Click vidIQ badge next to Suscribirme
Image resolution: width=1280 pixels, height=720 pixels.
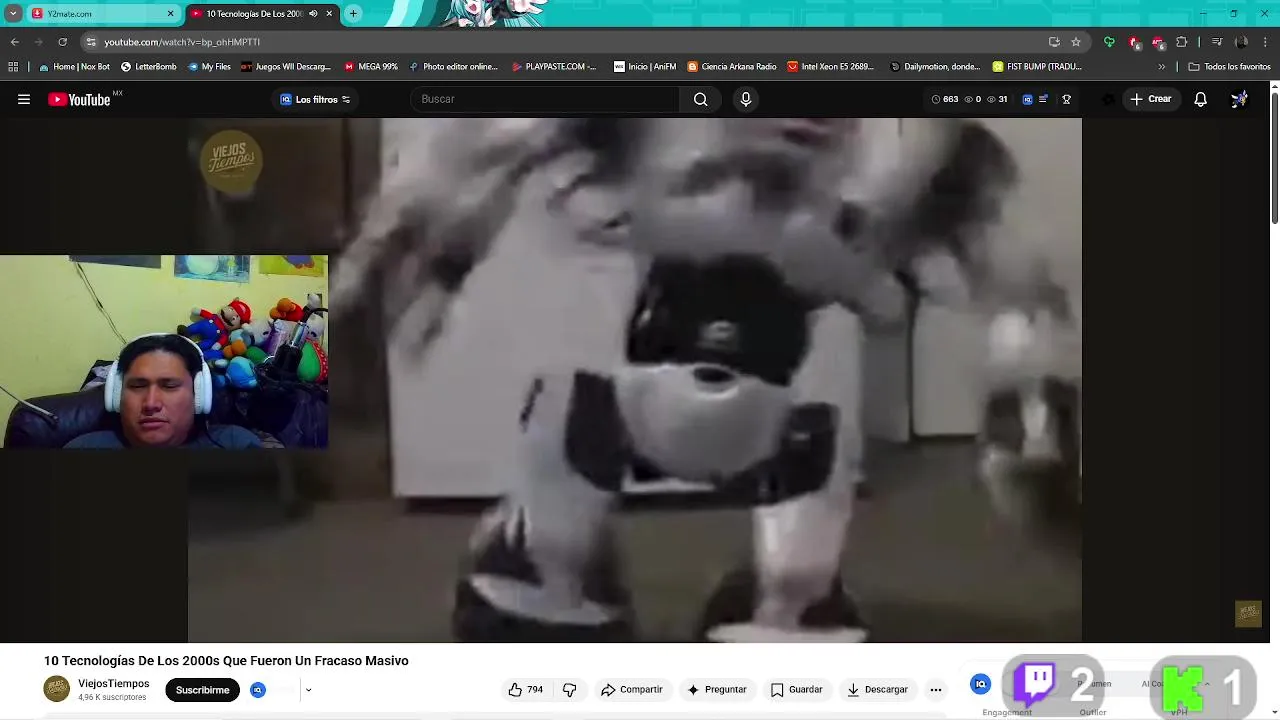[x=258, y=690]
